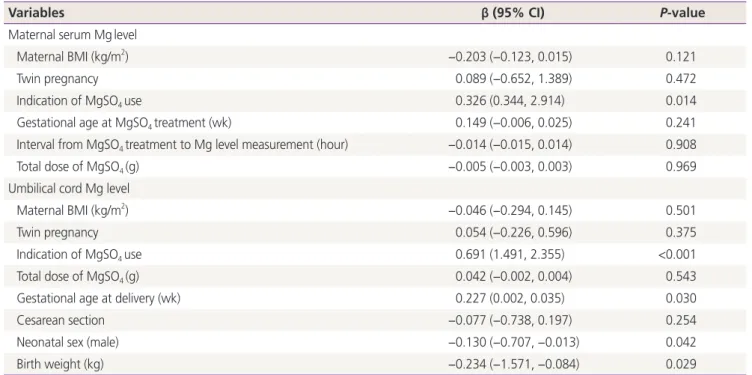
Task: Click P-value 0.501
Action: coord(681,211)
